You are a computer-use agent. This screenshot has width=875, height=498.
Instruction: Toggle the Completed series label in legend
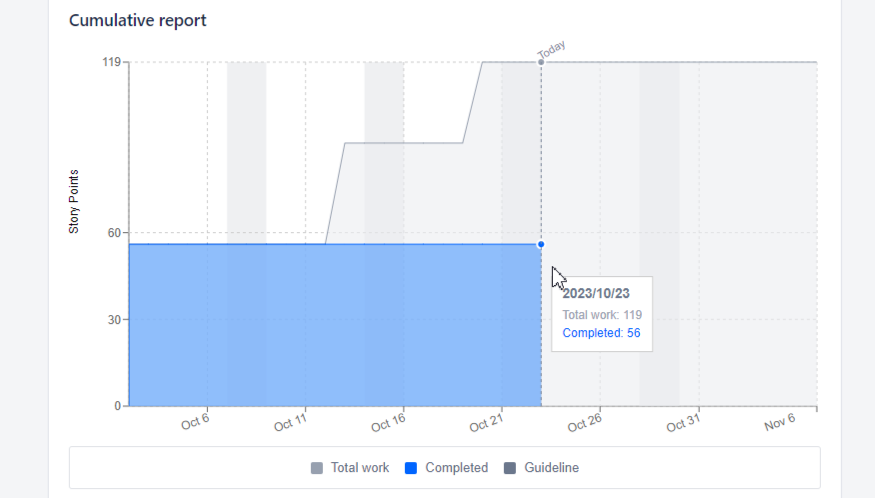coord(456,468)
